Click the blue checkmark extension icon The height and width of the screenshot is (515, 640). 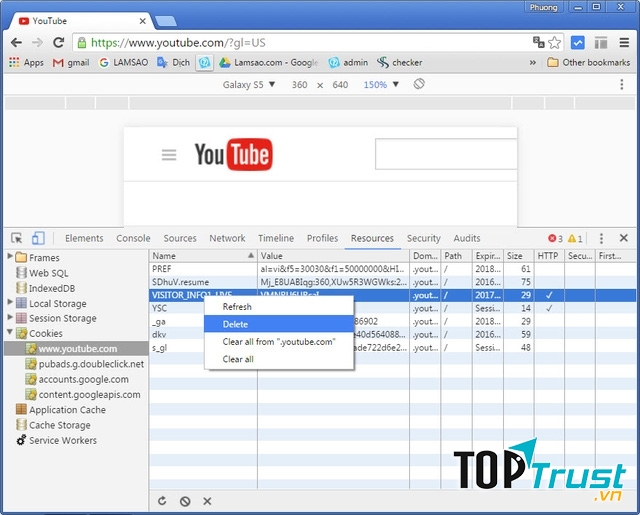(578, 42)
